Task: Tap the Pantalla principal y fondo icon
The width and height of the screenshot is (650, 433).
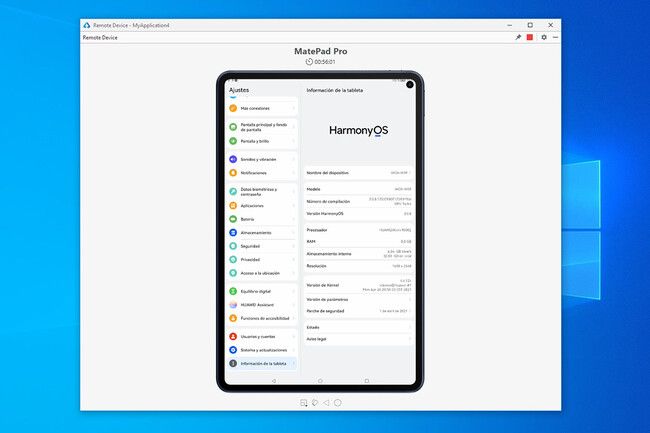Action: coord(233,127)
